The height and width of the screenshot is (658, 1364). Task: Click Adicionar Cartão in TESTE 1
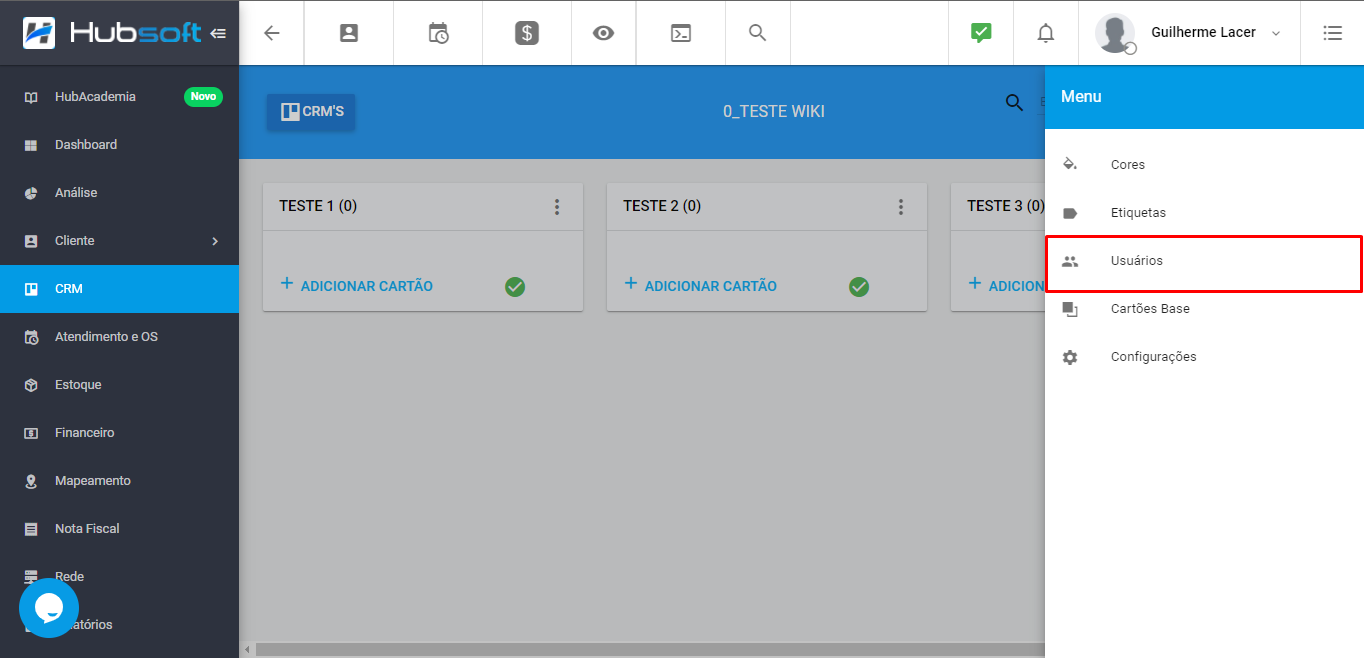(356, 285)
